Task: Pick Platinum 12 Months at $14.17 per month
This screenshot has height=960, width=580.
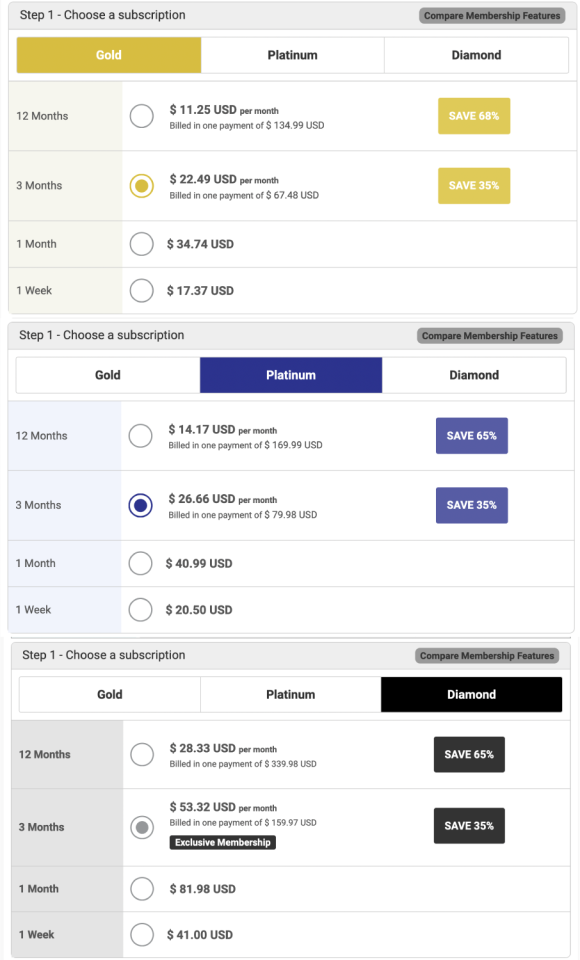Action: (140, 436)
